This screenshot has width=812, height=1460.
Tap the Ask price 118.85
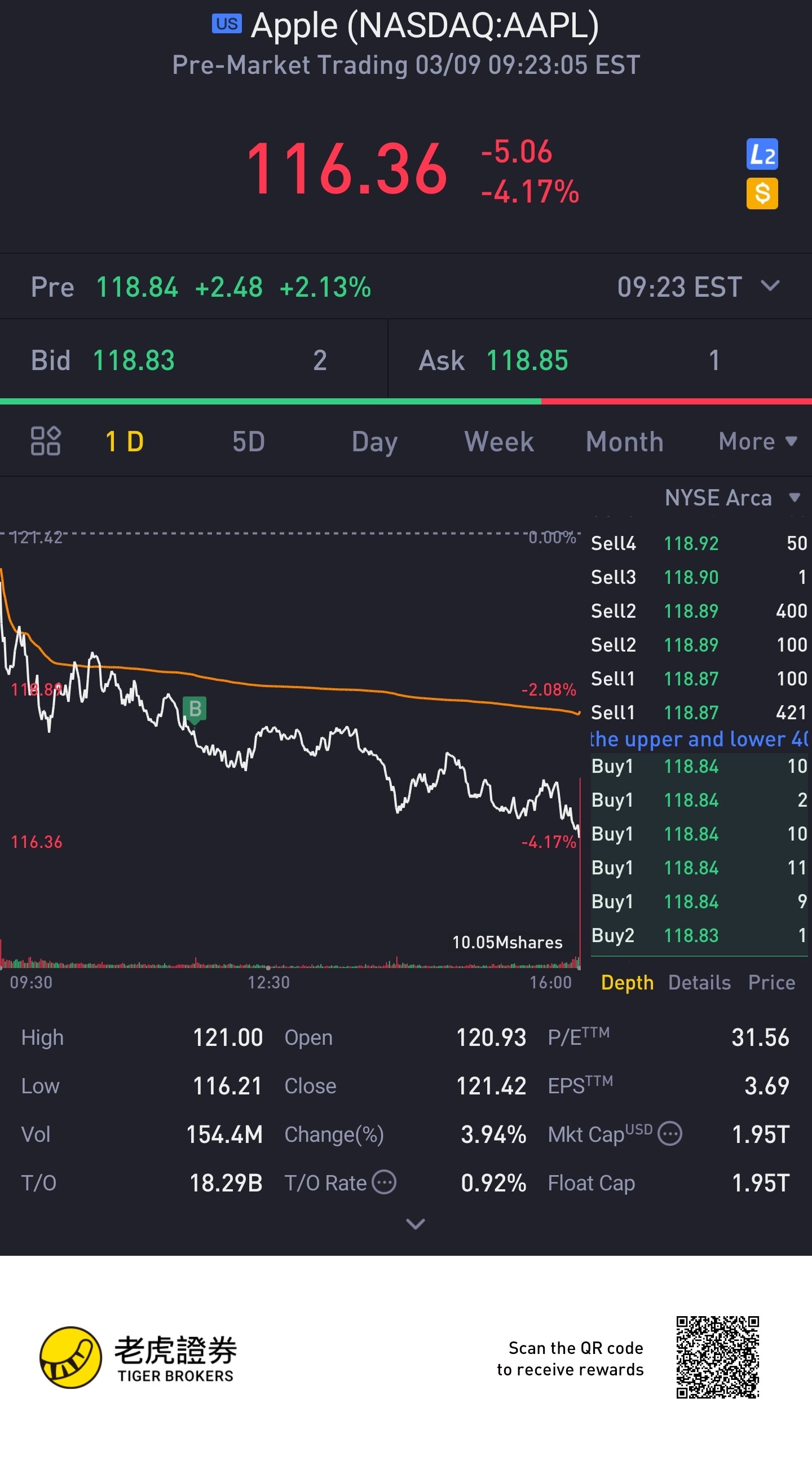coord(527,360)
